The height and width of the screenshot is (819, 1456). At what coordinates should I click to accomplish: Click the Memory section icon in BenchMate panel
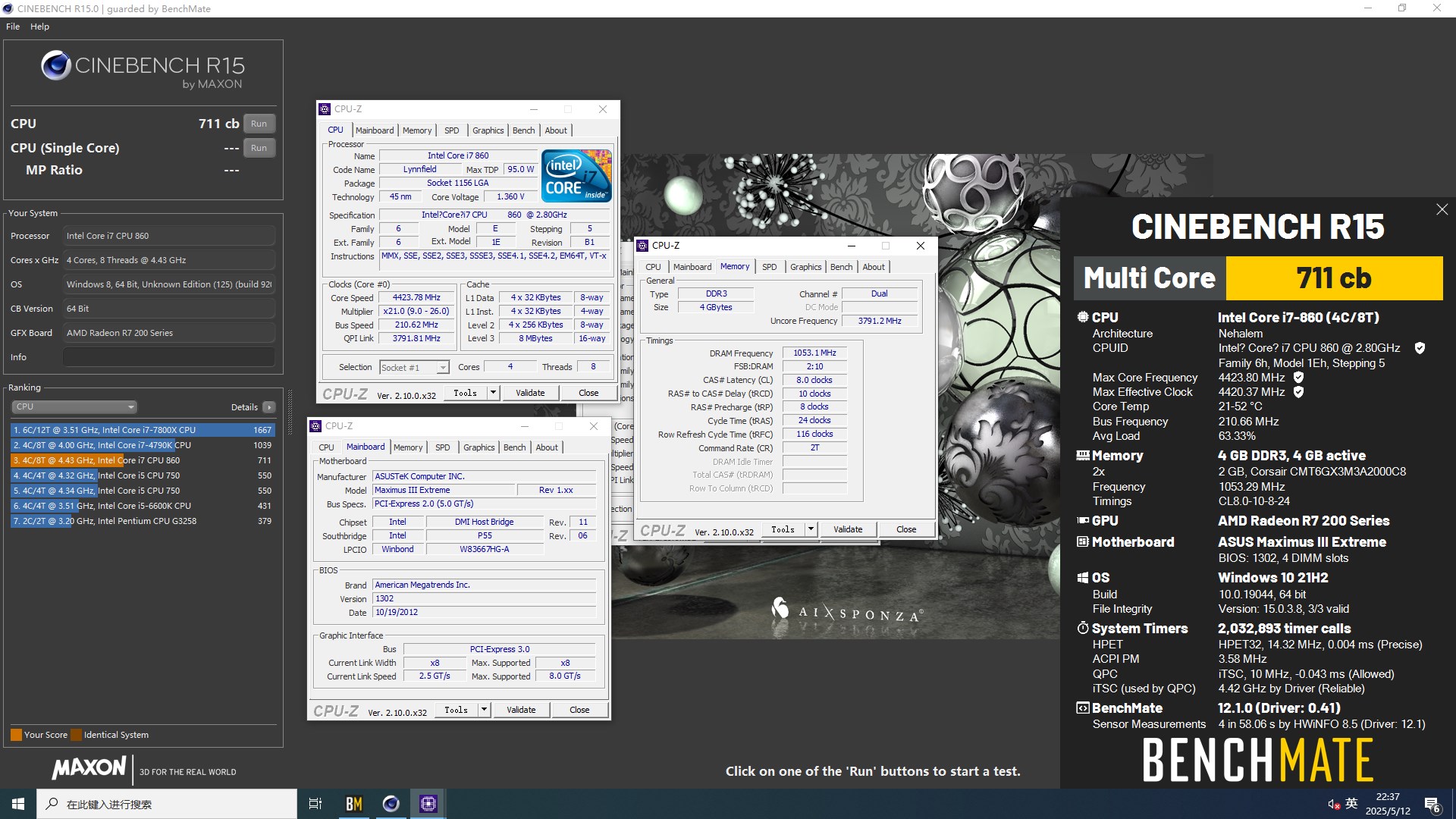point(1083,456)
